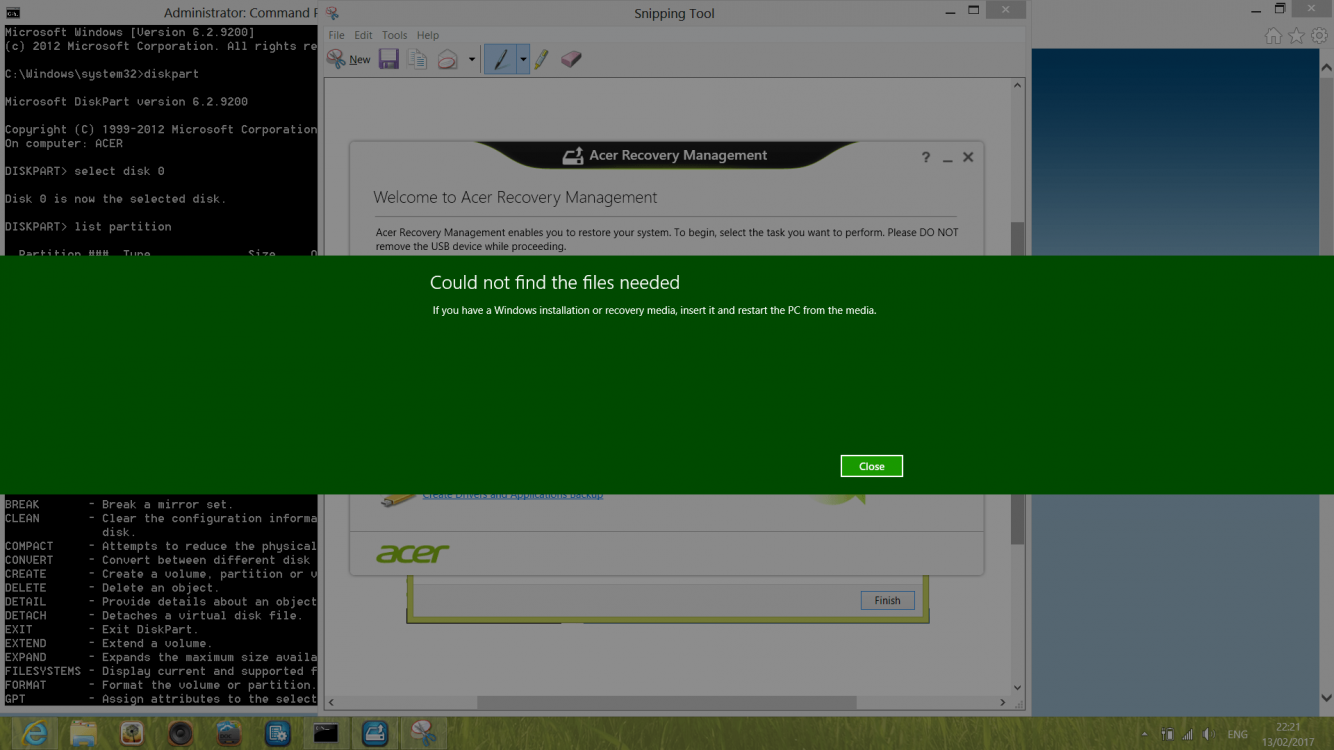Viewport: 1334px width, 750px height.
Task: Save the snip with the floppy disk icon
Action: (389, 60)
